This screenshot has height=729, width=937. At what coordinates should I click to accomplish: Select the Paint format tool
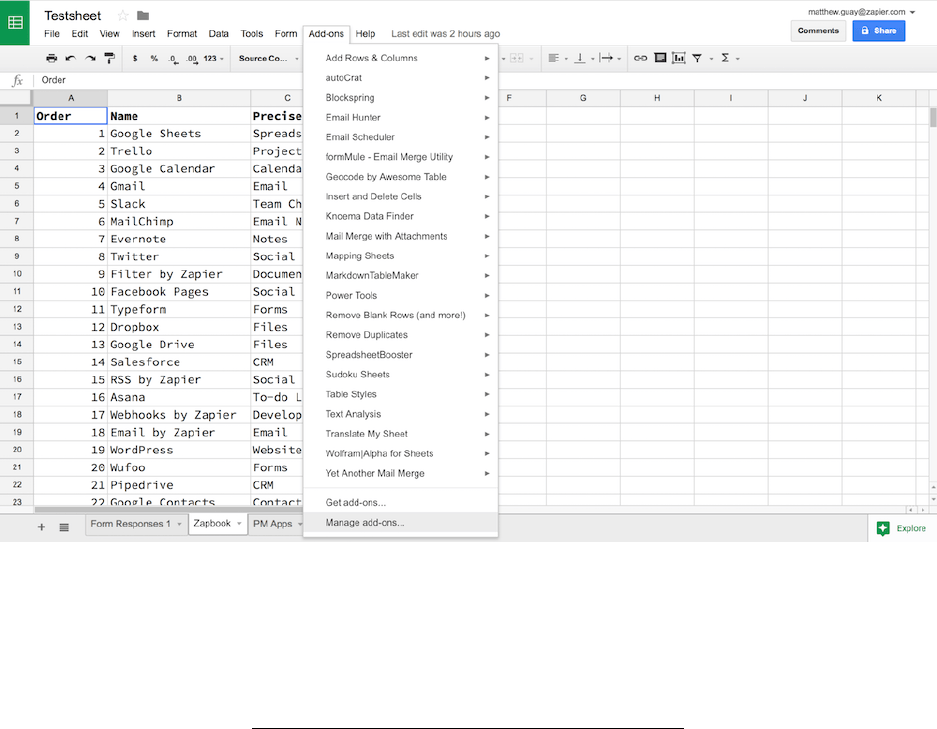click(109, 58)
